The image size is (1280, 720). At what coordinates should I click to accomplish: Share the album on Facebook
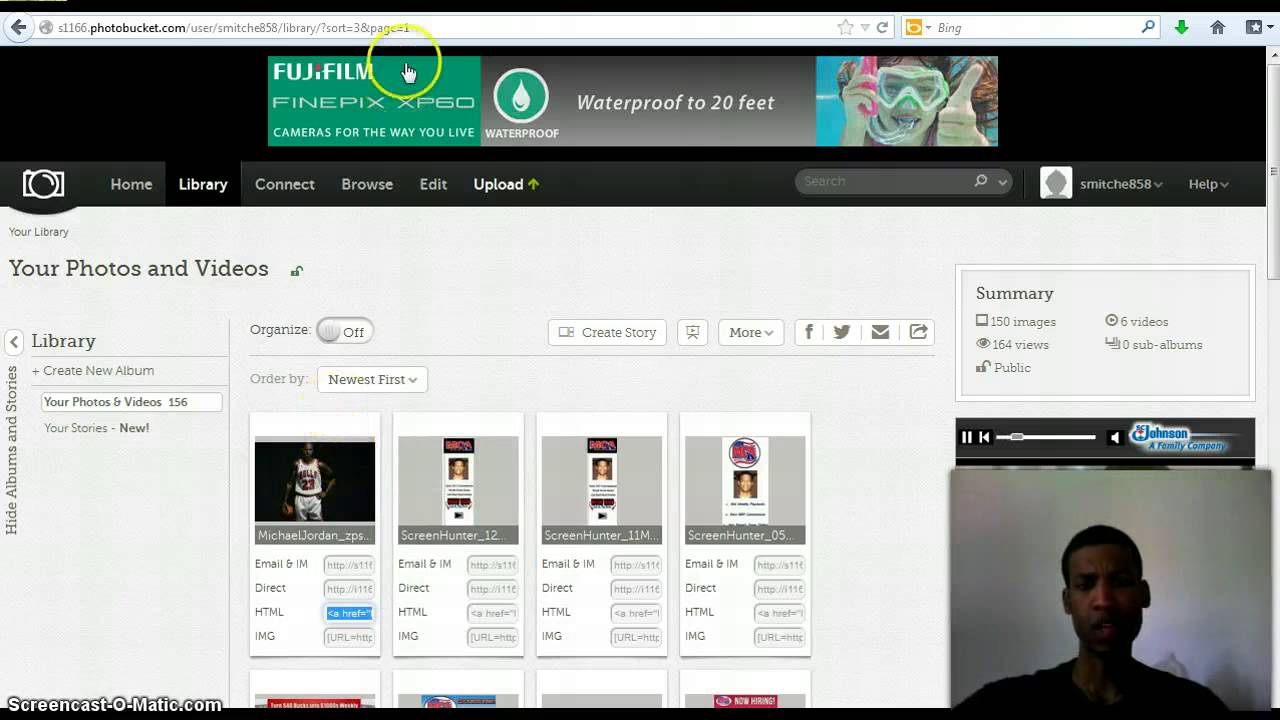coord(809,332)
